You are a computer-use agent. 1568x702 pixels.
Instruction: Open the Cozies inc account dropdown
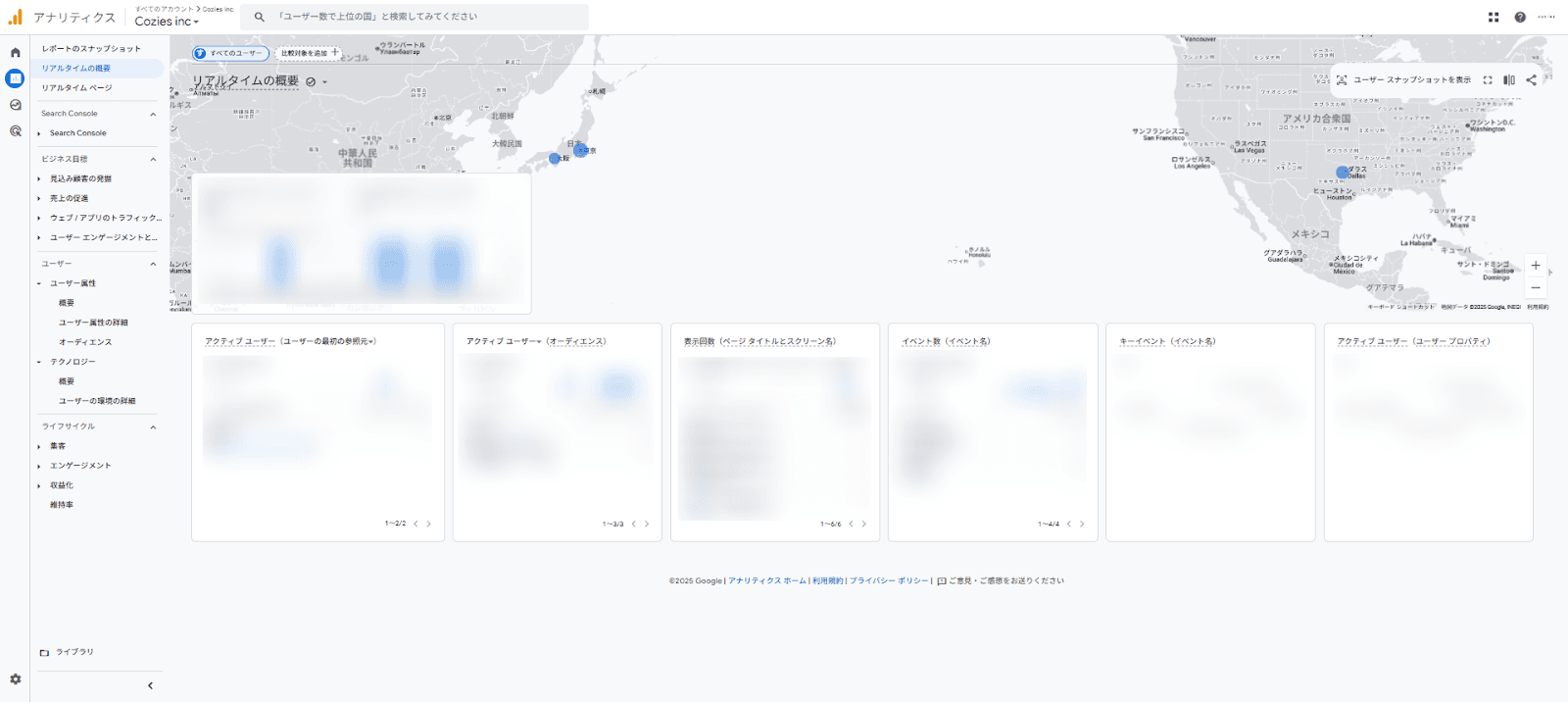[x=167, y=22]
